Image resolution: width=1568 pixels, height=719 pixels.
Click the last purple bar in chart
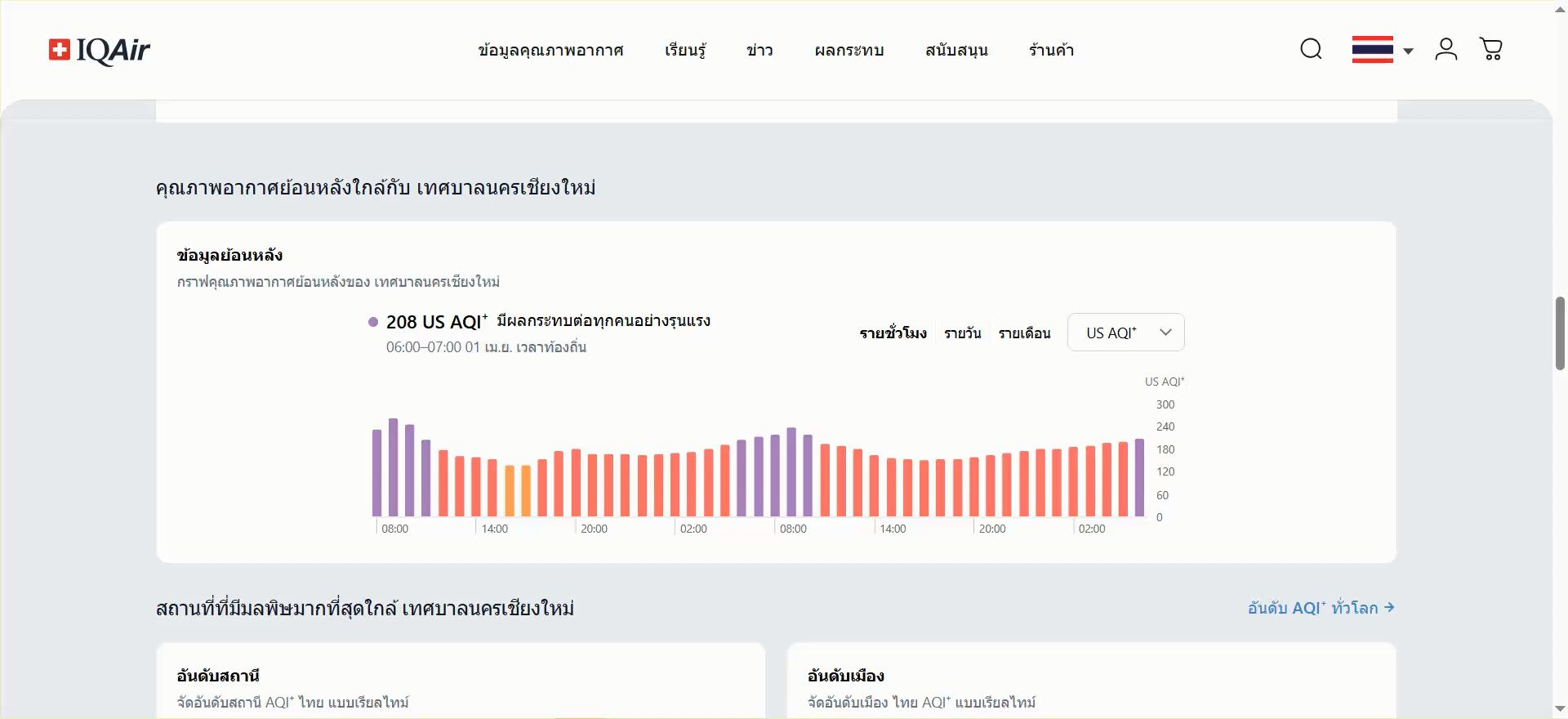[x=1139, y=478]
